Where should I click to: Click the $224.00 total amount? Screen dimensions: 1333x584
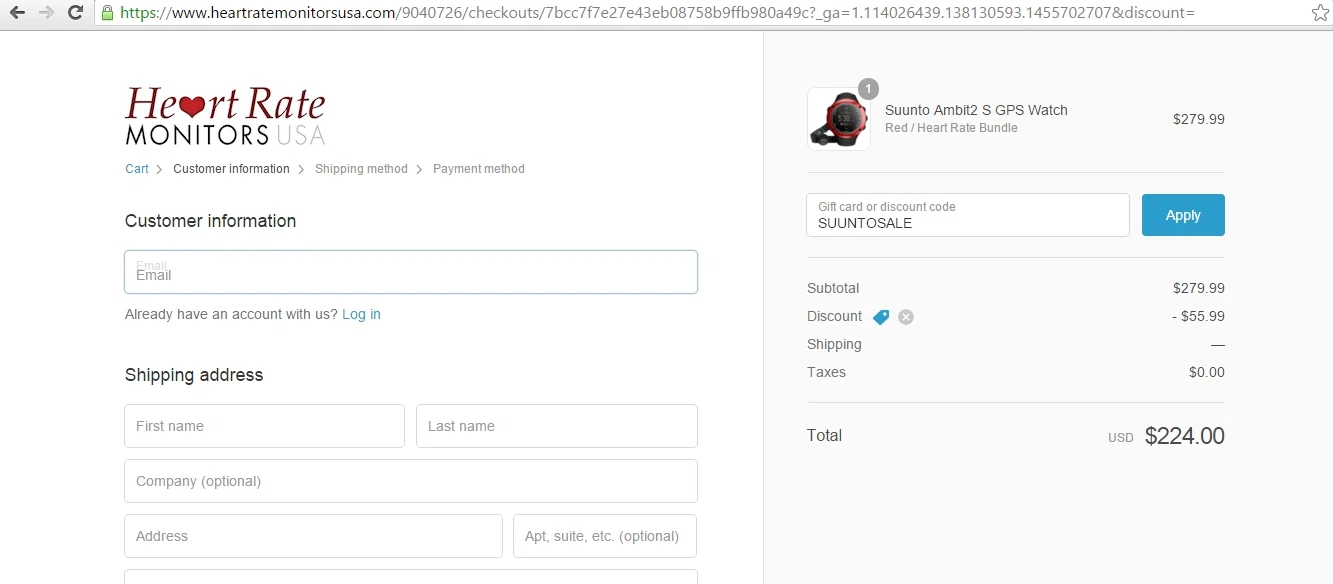[x=1184, y=436]
